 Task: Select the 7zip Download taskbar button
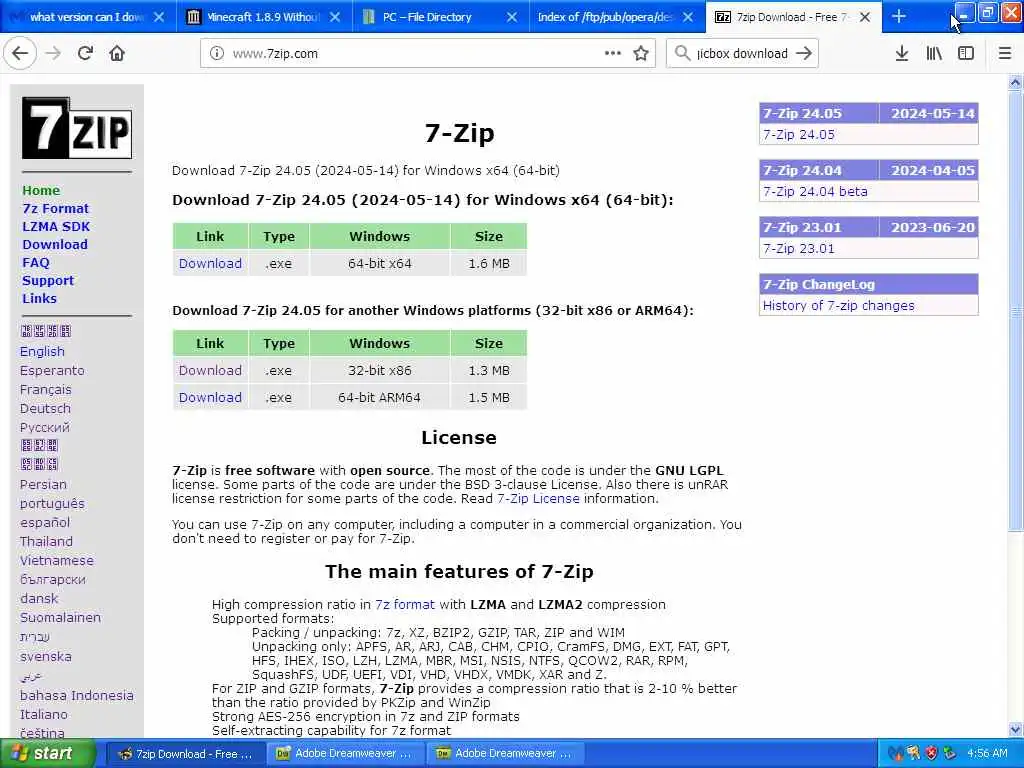click(185, 754)
